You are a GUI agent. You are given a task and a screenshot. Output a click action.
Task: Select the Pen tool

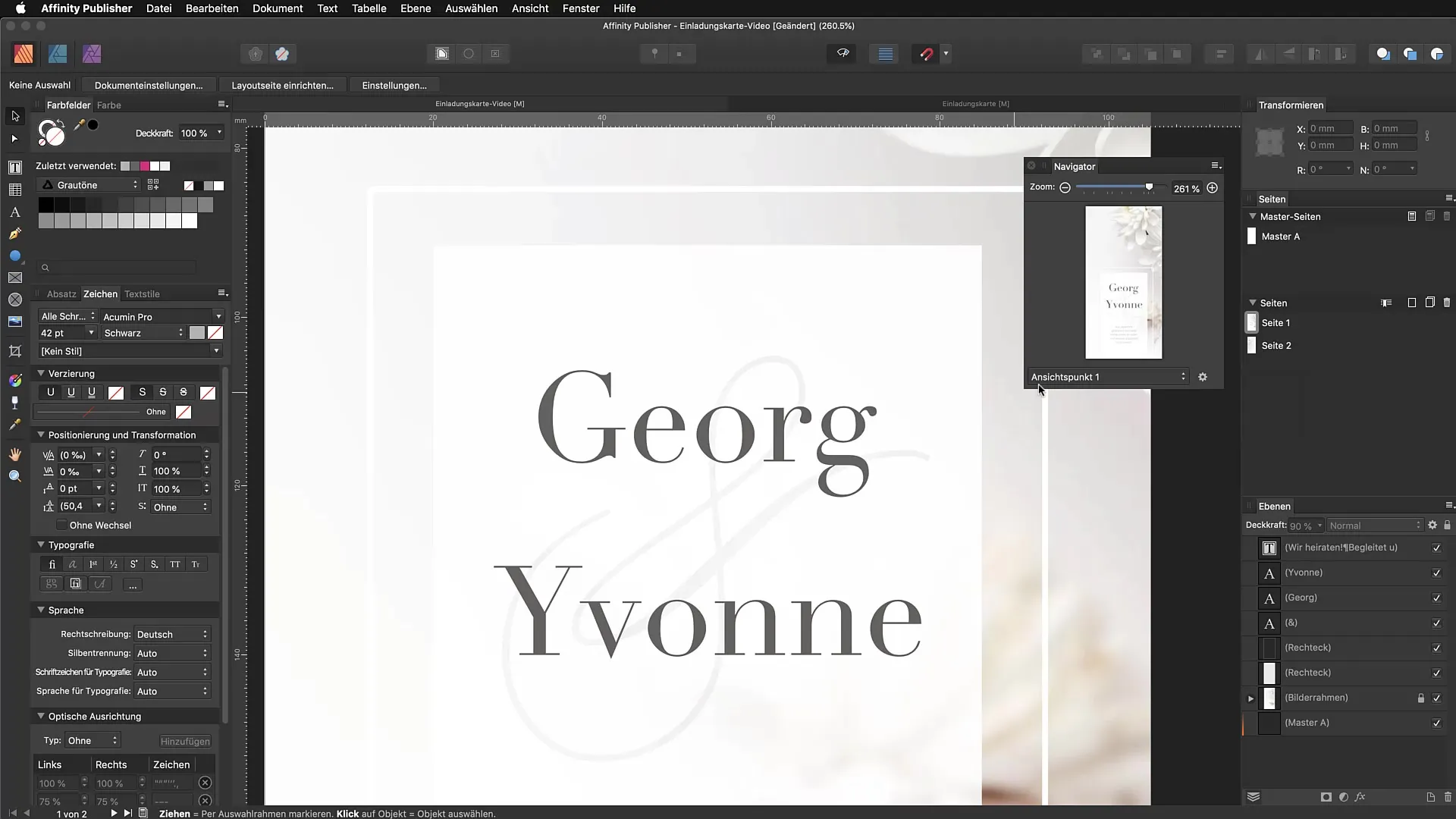point(15,234)
